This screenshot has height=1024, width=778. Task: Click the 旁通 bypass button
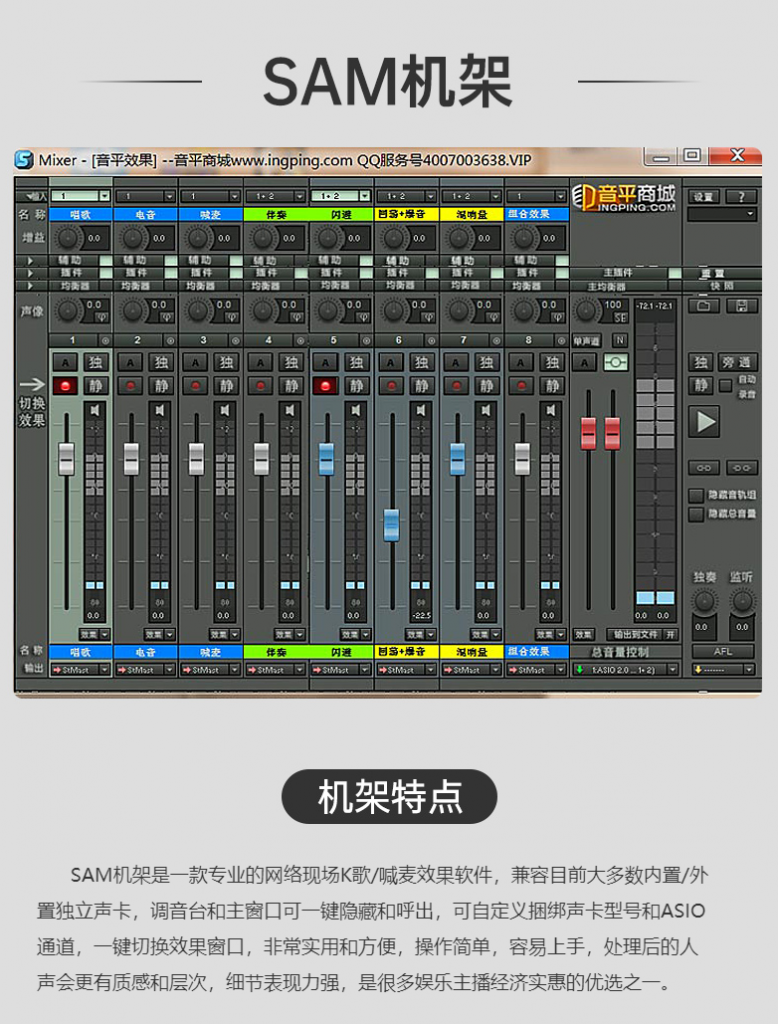[x=737, y=362]
